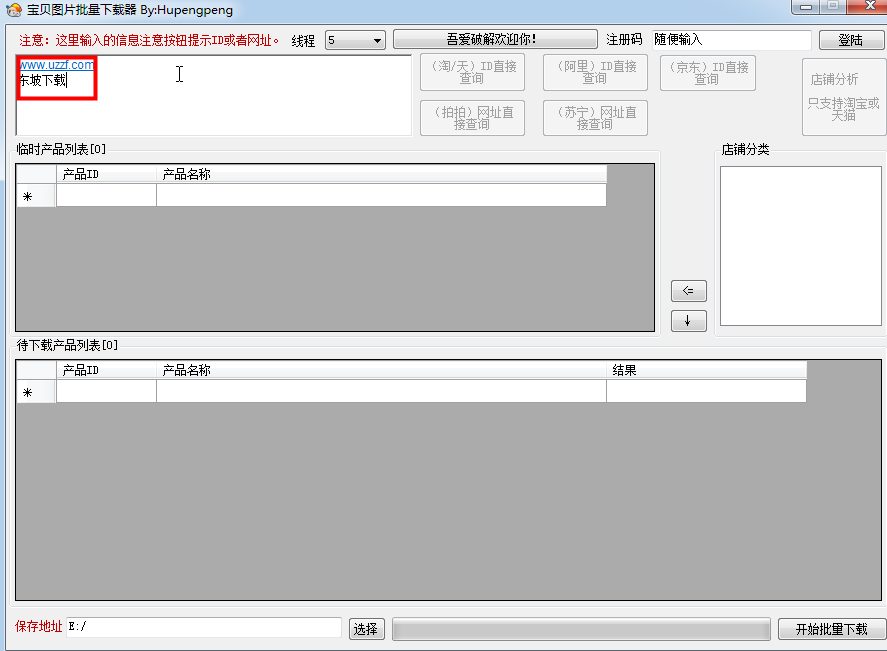Click the left arrow move button
Screen dimensions: 887x651
(x=688, y=291)
